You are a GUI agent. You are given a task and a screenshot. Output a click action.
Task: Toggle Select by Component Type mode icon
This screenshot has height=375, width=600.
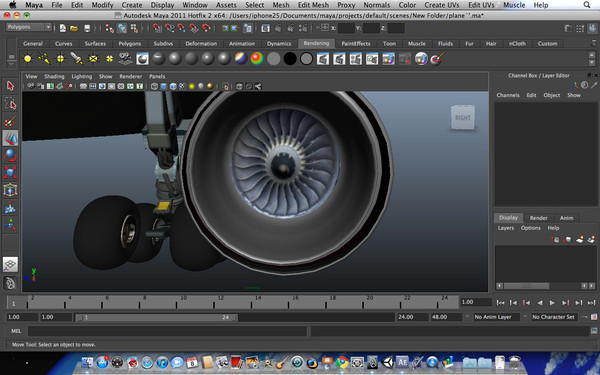click(x=134, y=28)
